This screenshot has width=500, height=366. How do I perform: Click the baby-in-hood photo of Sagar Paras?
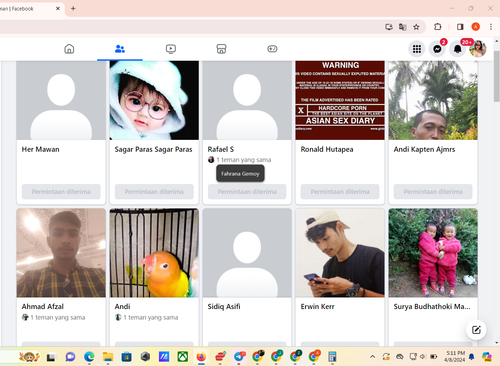coord(154,100)
